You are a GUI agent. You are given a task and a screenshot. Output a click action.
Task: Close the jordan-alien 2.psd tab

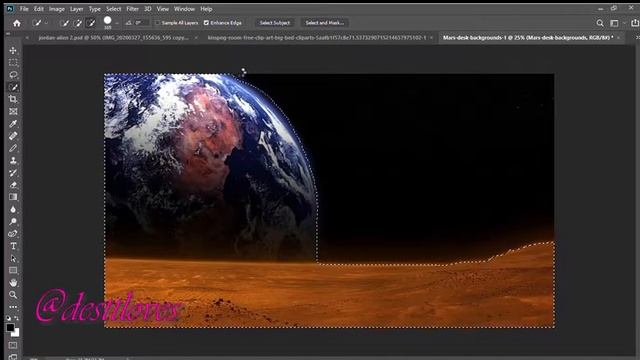196,38
